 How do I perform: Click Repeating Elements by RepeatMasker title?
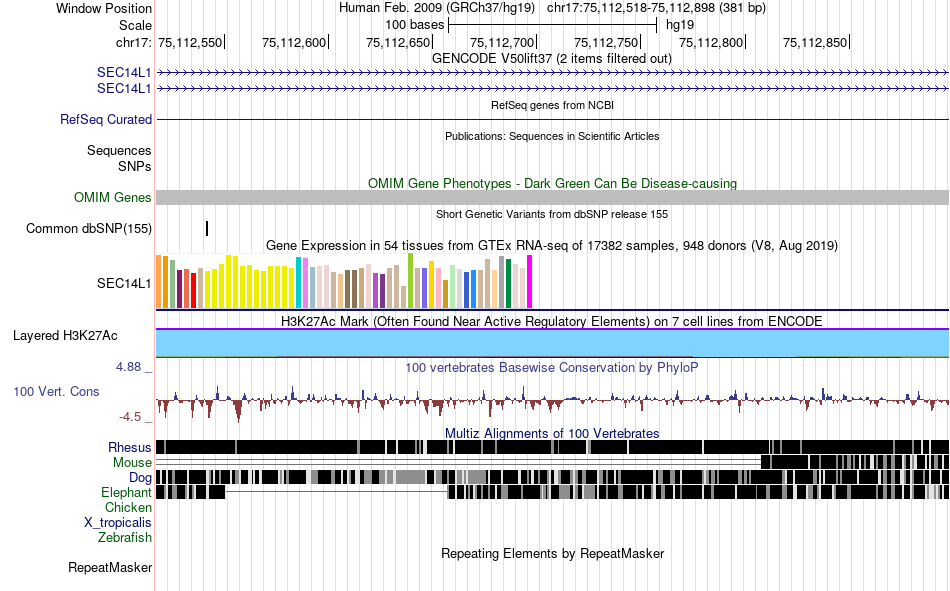[552, 553]
